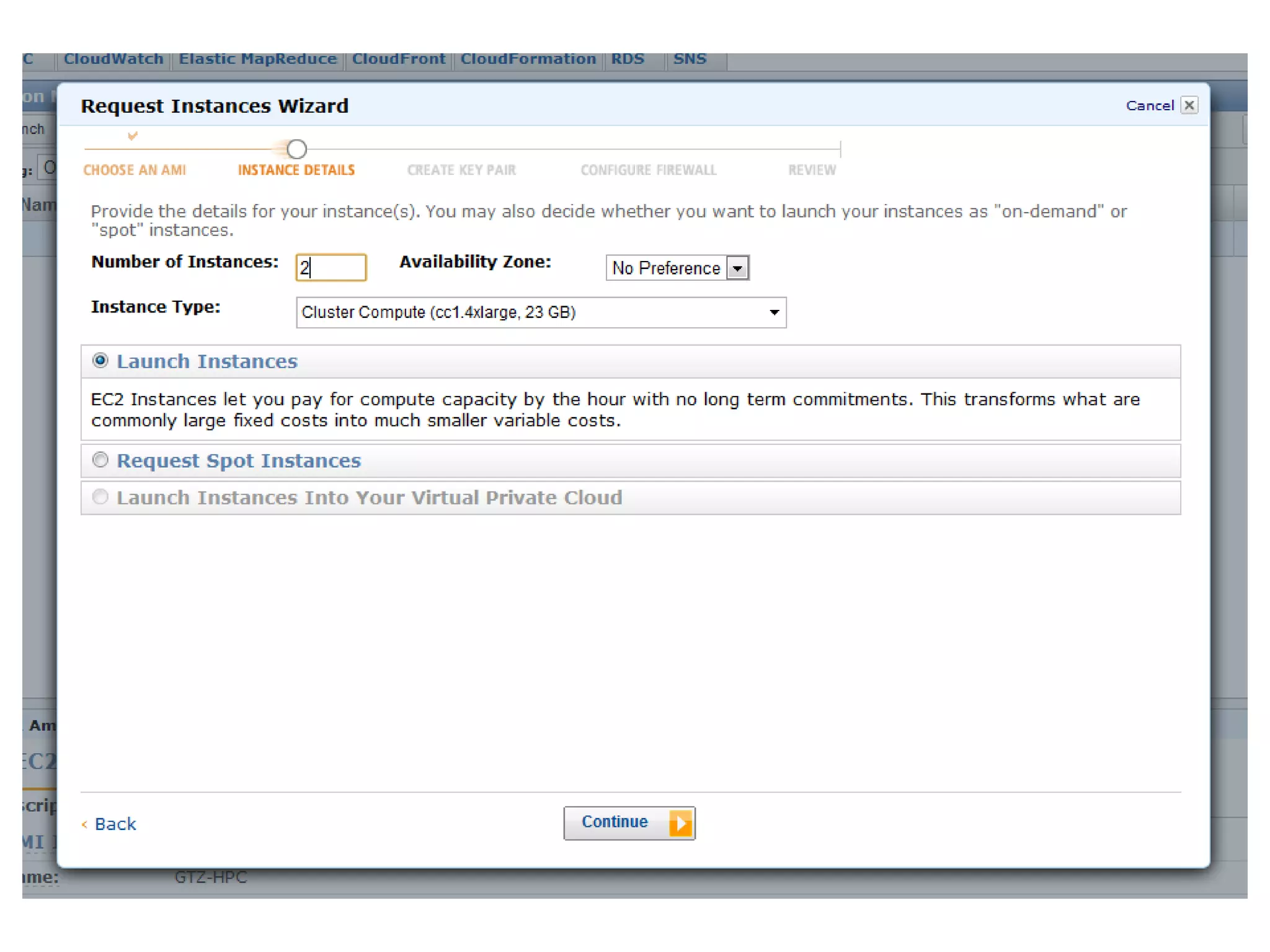Expand the Instance Type dropdown
The image size is (1270, 952).
click(773, 312)
